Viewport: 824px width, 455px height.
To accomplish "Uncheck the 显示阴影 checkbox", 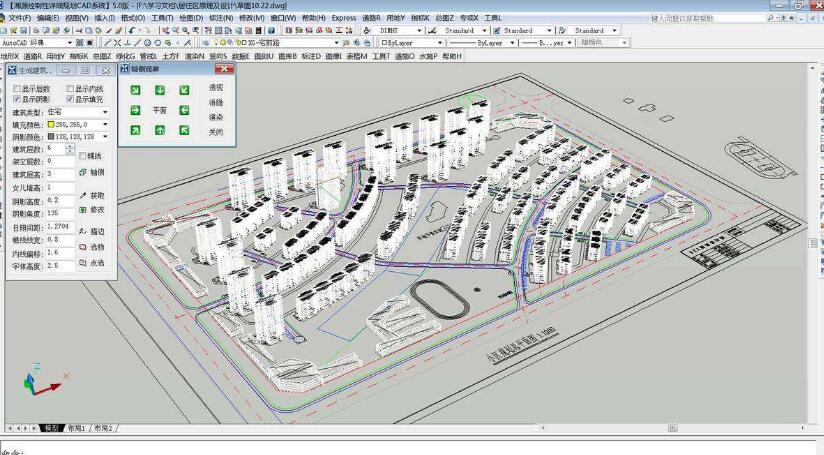I will [x=17, y=99].
